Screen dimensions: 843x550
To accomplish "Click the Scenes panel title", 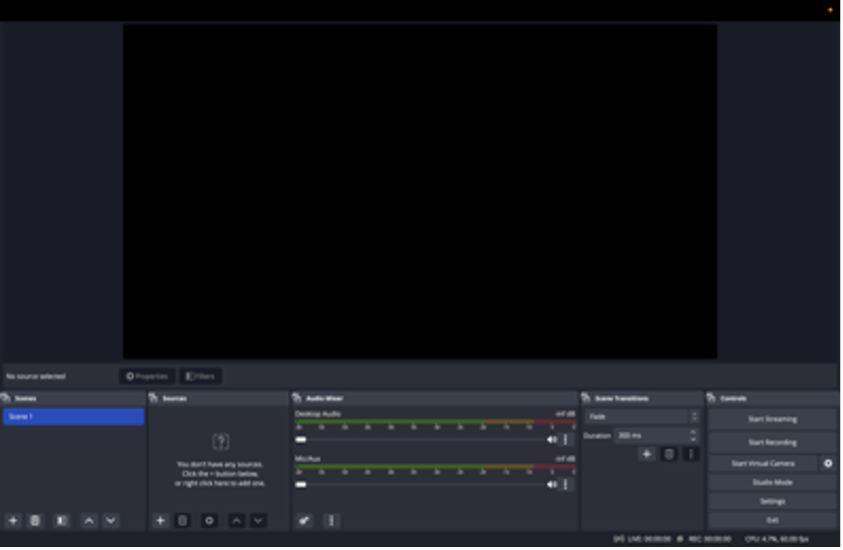I will (26, 399).
